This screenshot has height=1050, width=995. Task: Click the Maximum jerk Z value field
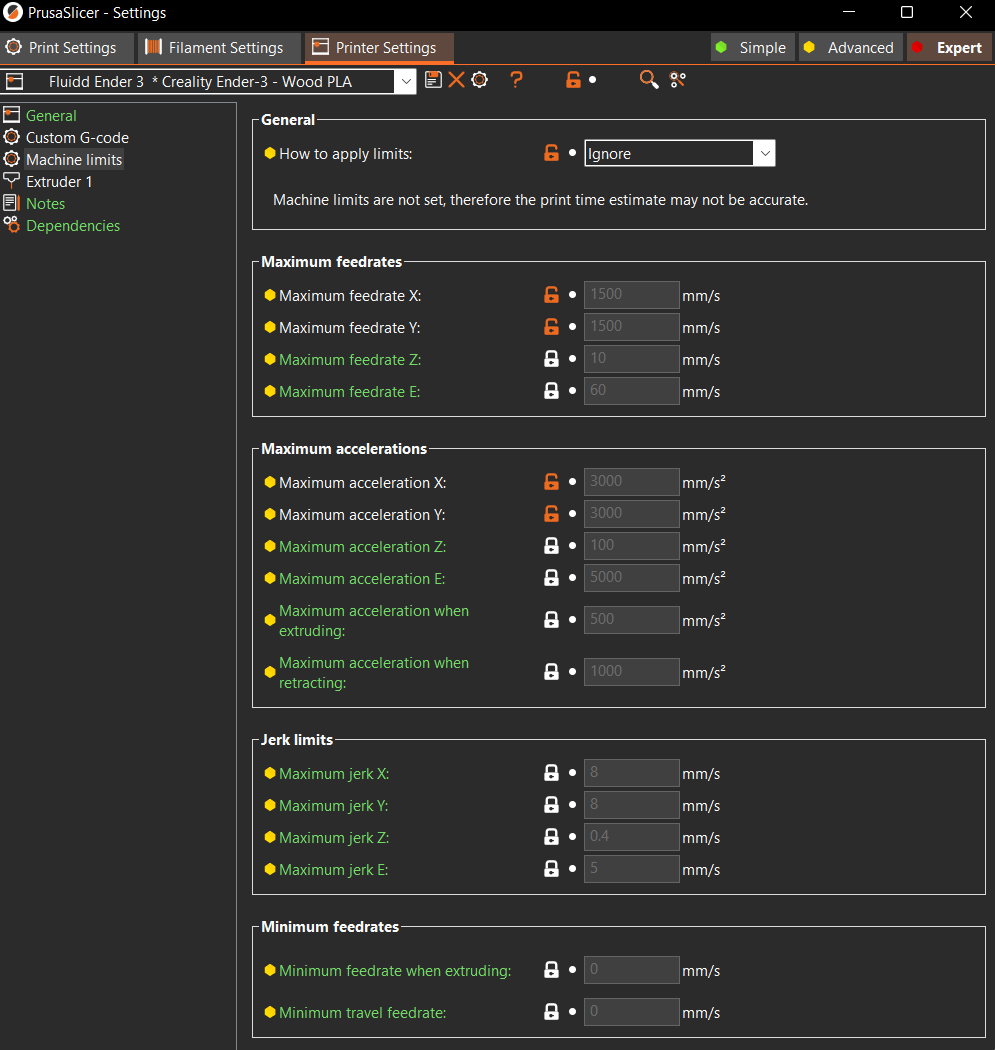pyautogui.click(x=631, y=837)
